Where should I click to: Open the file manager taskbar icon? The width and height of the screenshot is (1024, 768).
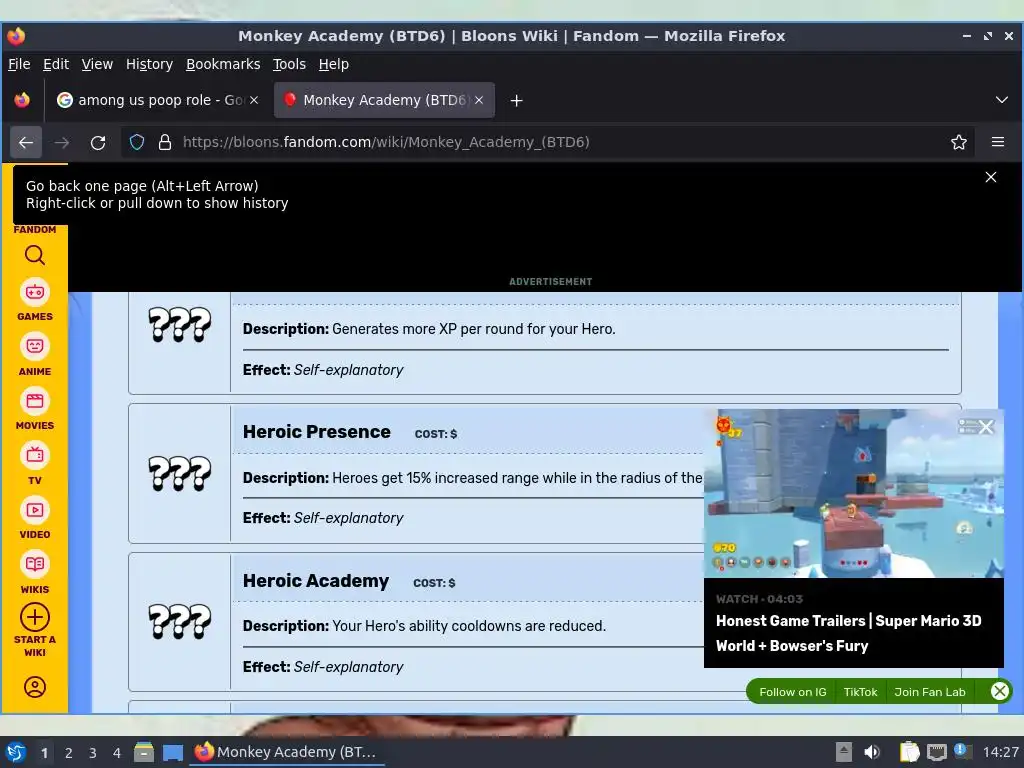pyautogui.click(x=144, y=752)
